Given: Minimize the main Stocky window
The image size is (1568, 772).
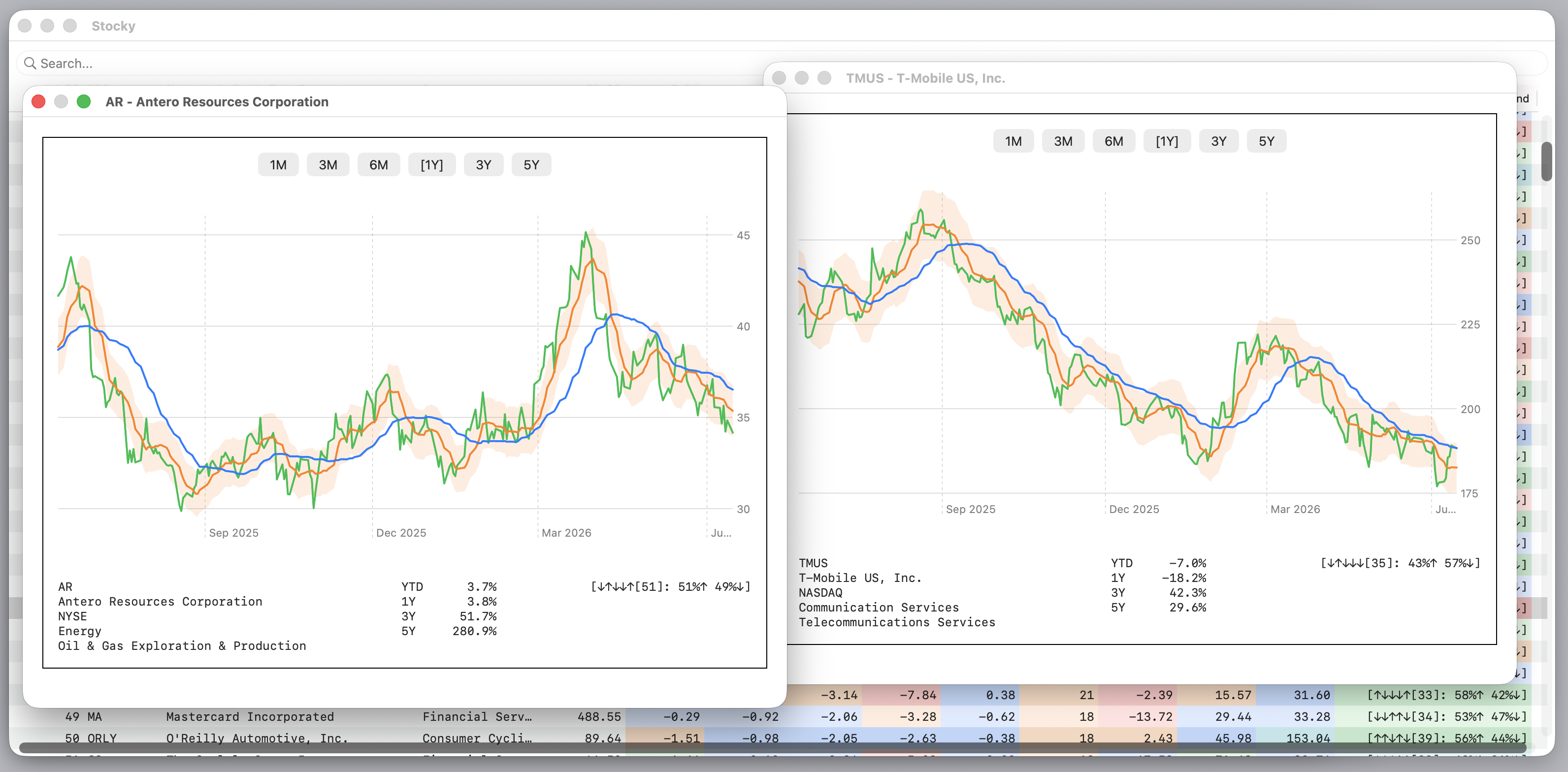Looking at the screenshot, I should tap(47, 26).
